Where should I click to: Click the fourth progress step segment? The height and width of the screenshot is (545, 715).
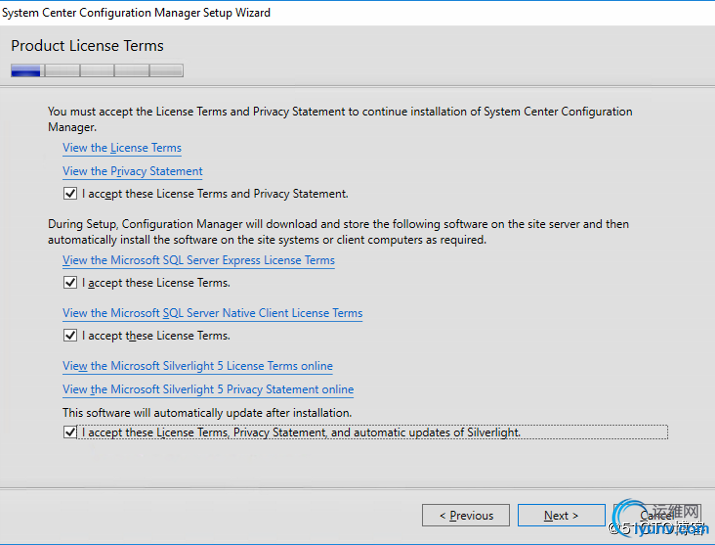[x=131, y=71]
